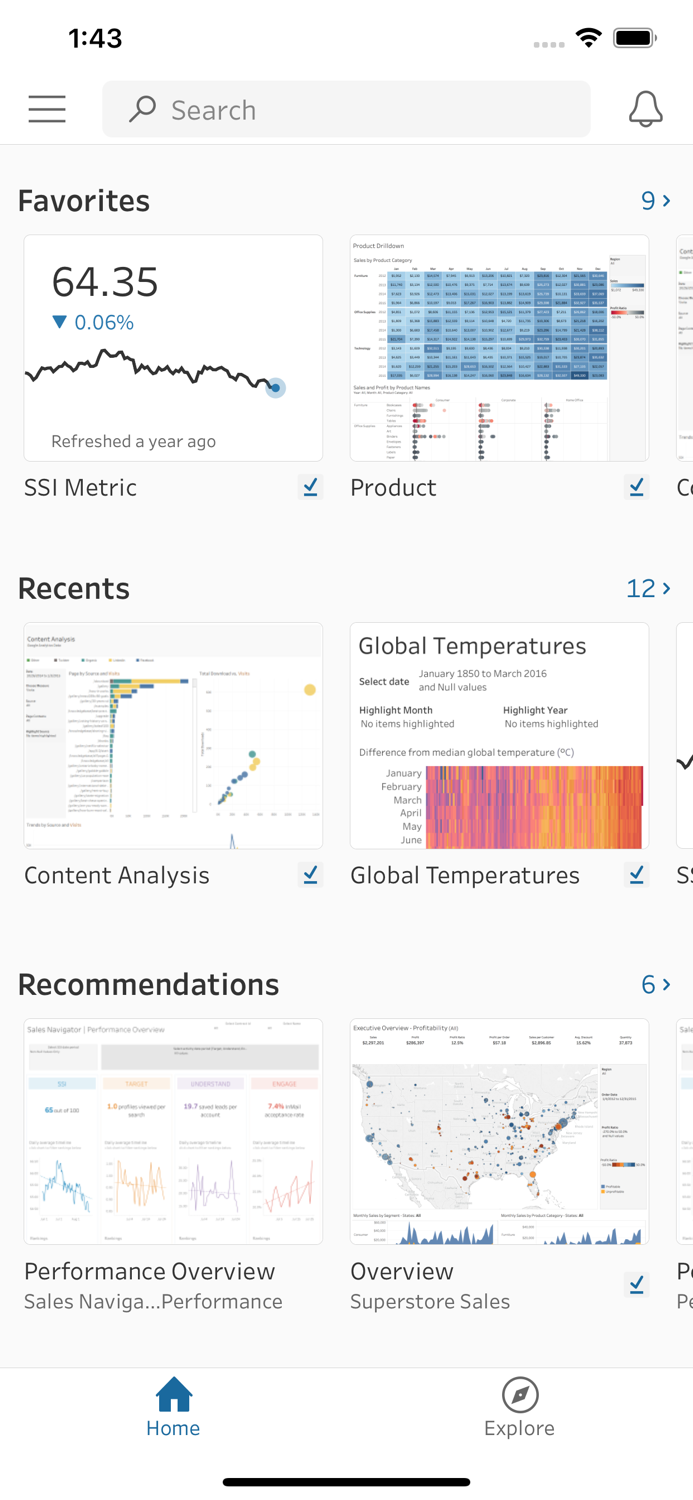Open notifications via the bell icon
This screenshot has height=1500, width=693.
tap(646, 109)
